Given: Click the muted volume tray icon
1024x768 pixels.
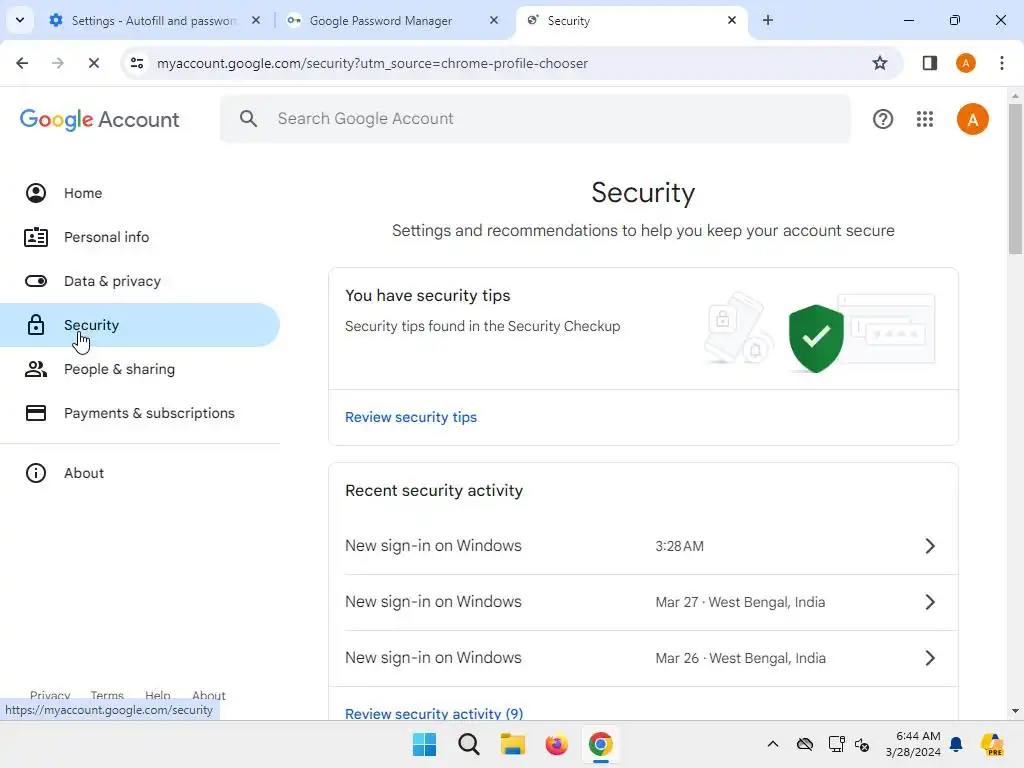Looking at the screenshot, I should coord(862,744).
